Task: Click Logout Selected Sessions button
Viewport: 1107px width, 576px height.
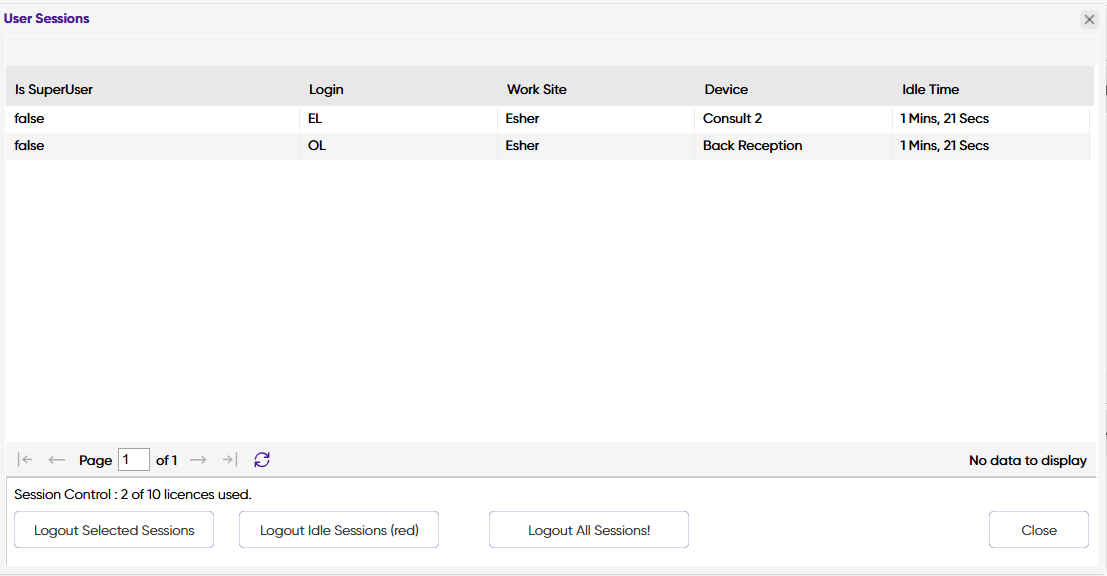Action: click(114, 530)
